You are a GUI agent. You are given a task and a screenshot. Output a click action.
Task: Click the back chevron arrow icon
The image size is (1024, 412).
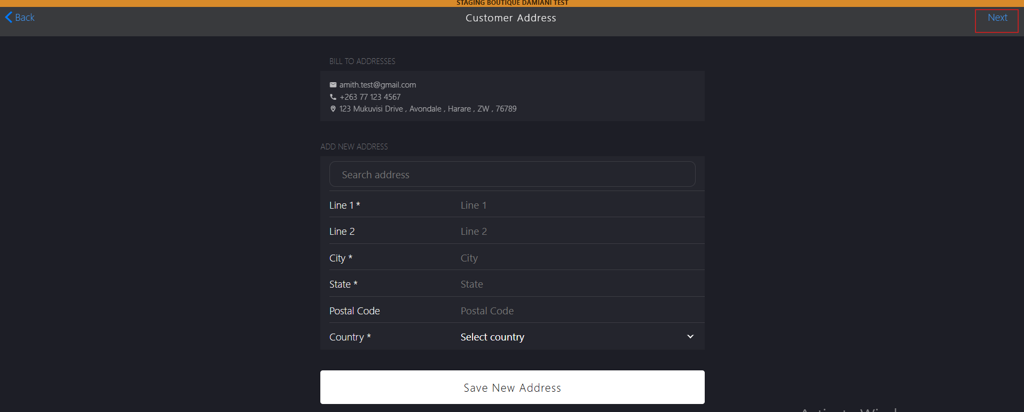(8, 18)
